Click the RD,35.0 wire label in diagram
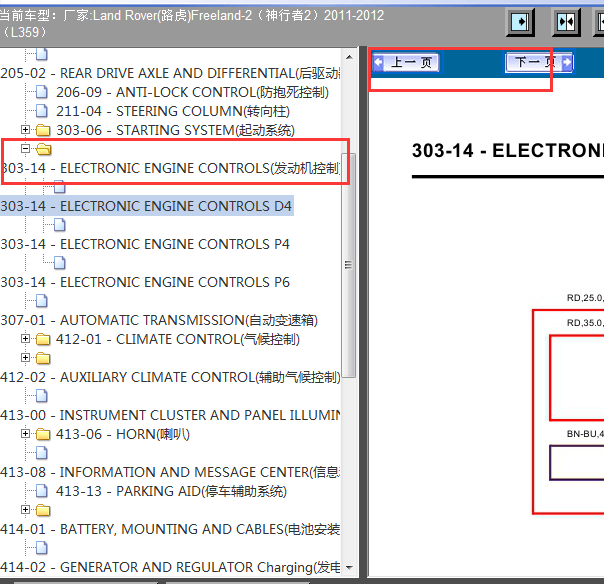This screenshot has width=604, height=584. click(585, 323)
